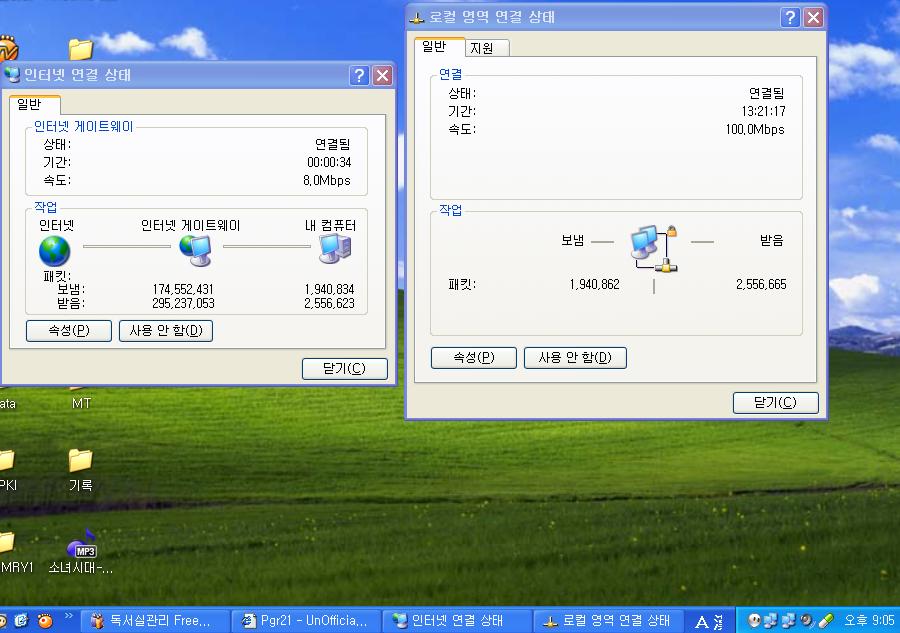Click the 인터넷 게이트웨이 group label
Viewport: 900px width, 633px height.
coord(83,126)
